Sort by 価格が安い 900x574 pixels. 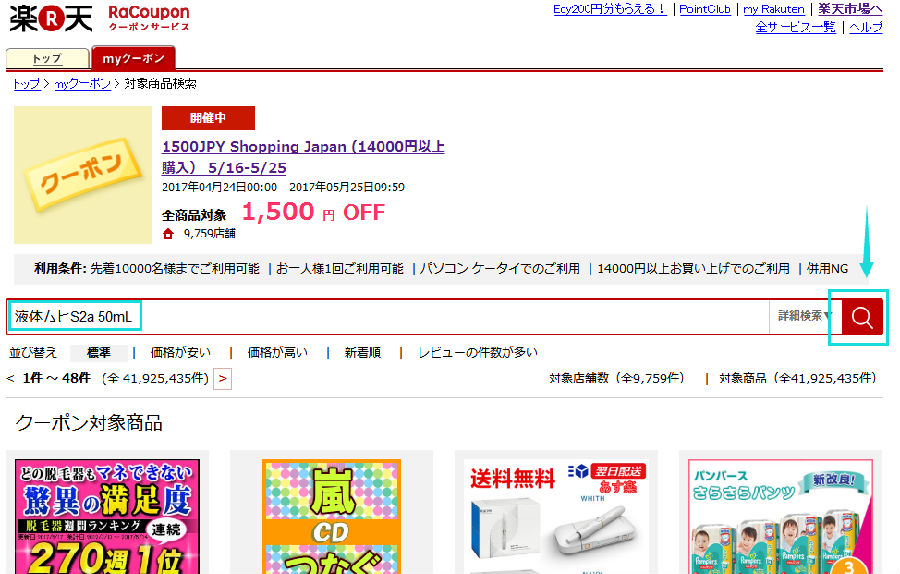(180, 352)
